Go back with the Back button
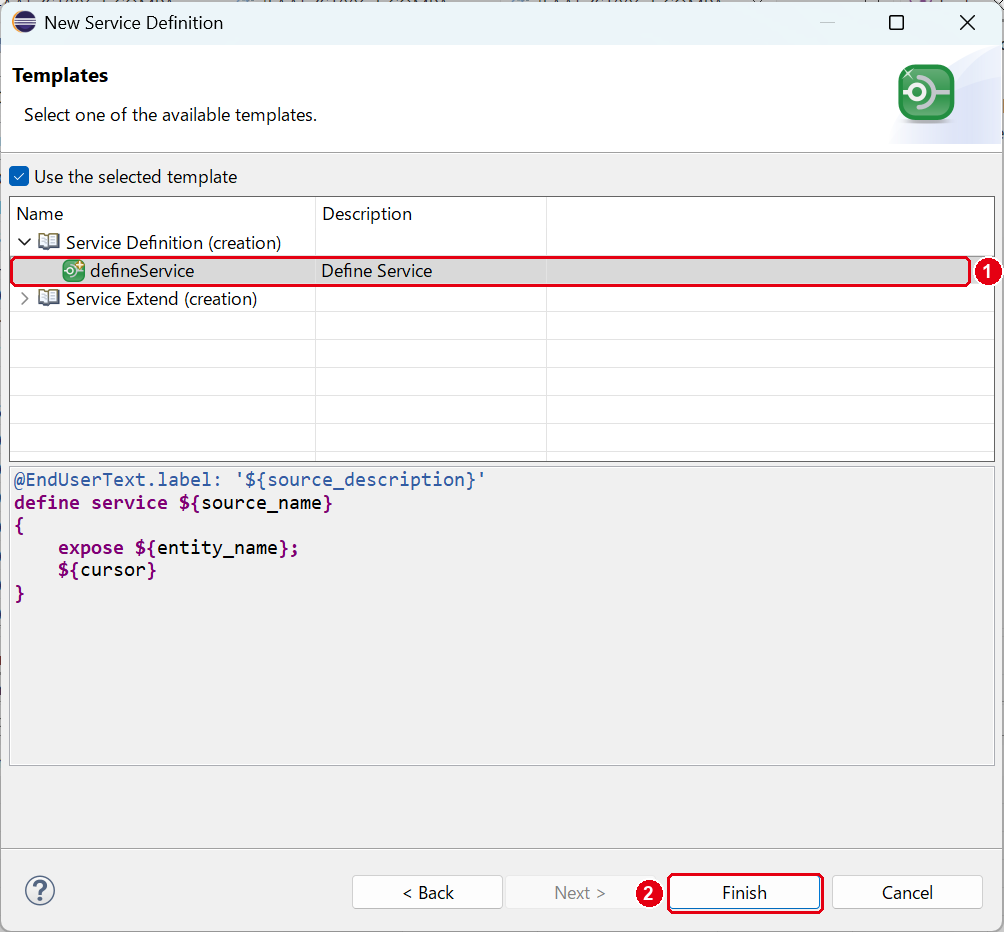The image size is (1004, 932). click(427, 892)
